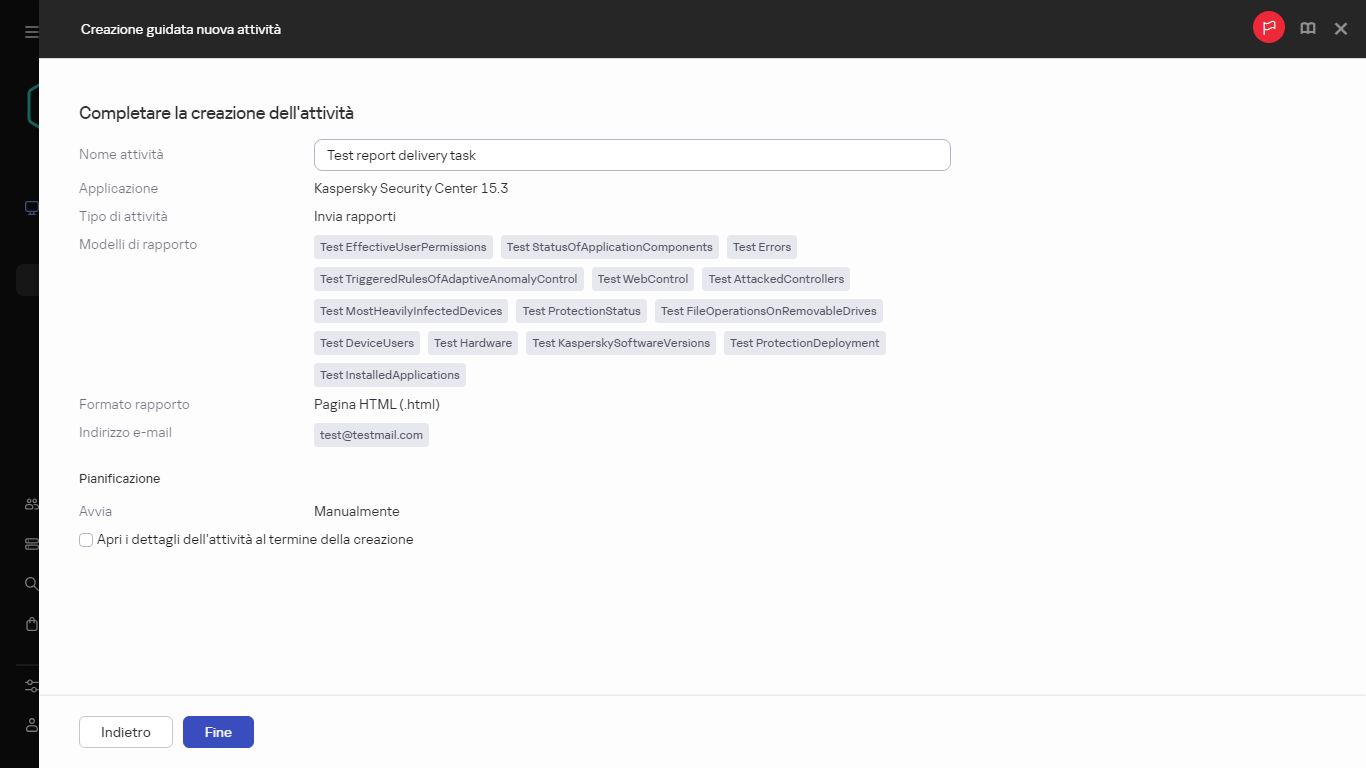The width and height of the screenshot is (1366, 768).
Task: Close the task creation wizard
Action: pyautogui.click(x=1341, y=29)
